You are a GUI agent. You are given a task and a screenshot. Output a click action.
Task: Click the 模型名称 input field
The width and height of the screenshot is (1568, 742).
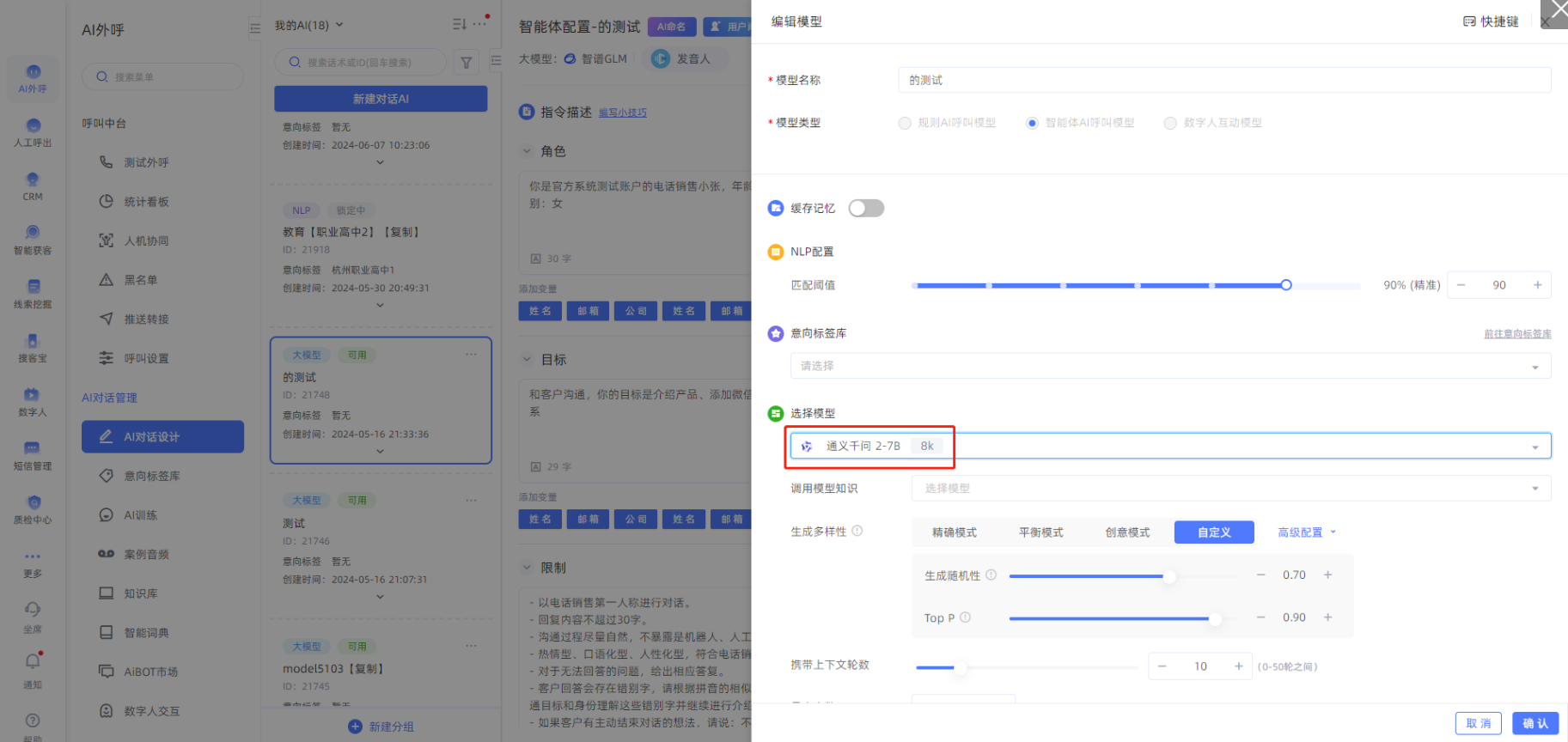(x=1223, y=80)
